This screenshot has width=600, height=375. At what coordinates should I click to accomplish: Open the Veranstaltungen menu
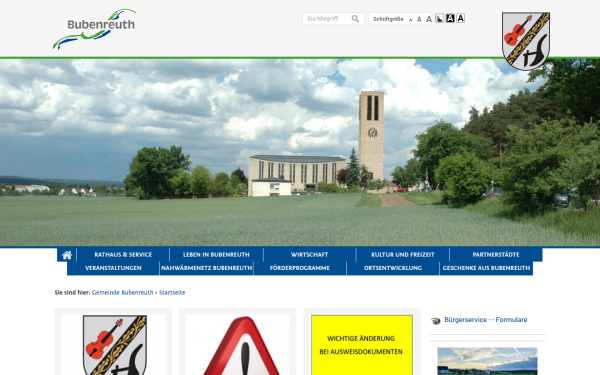coord(113,268)
